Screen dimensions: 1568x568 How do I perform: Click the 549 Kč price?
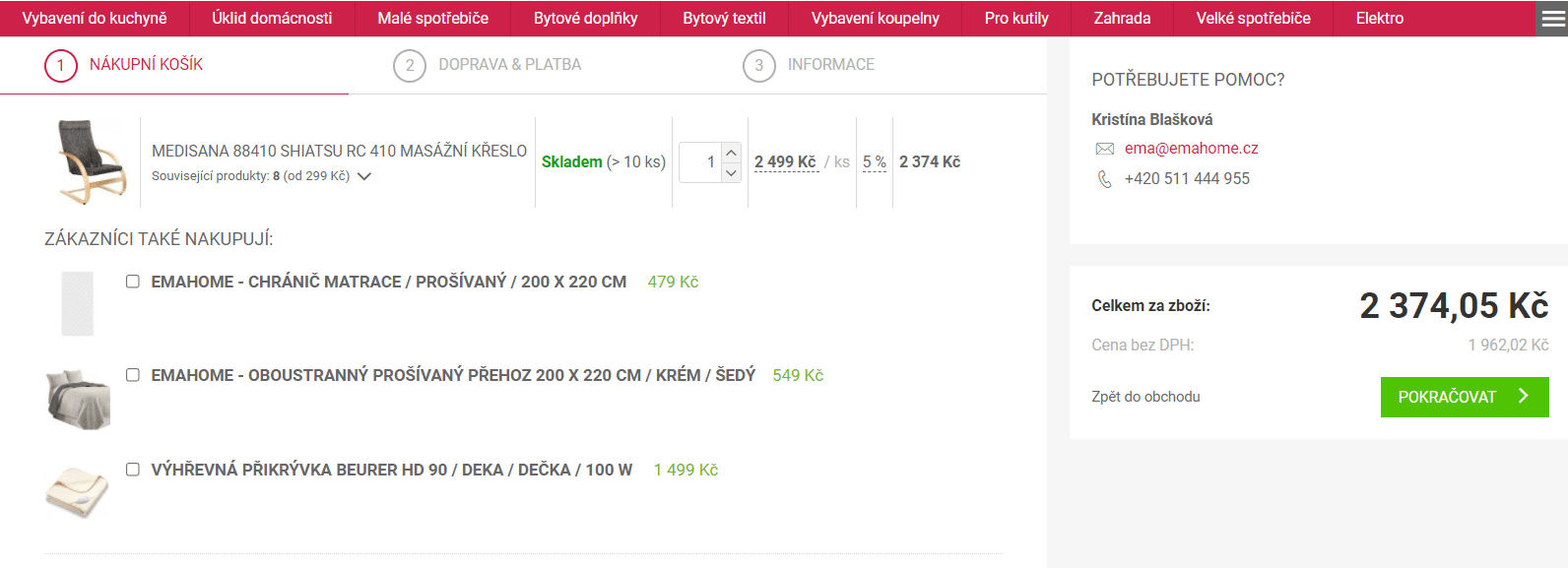(798, 375)
